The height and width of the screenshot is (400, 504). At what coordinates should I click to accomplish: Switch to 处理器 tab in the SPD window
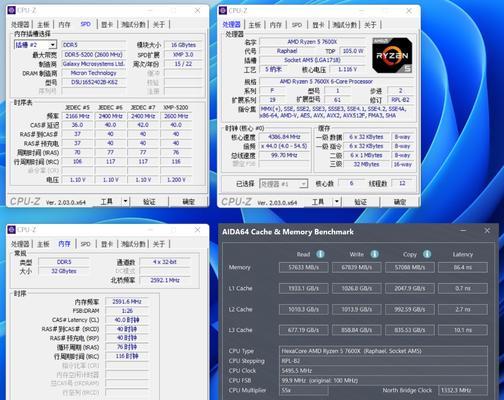pyautogui.click(x=20, y=25)
